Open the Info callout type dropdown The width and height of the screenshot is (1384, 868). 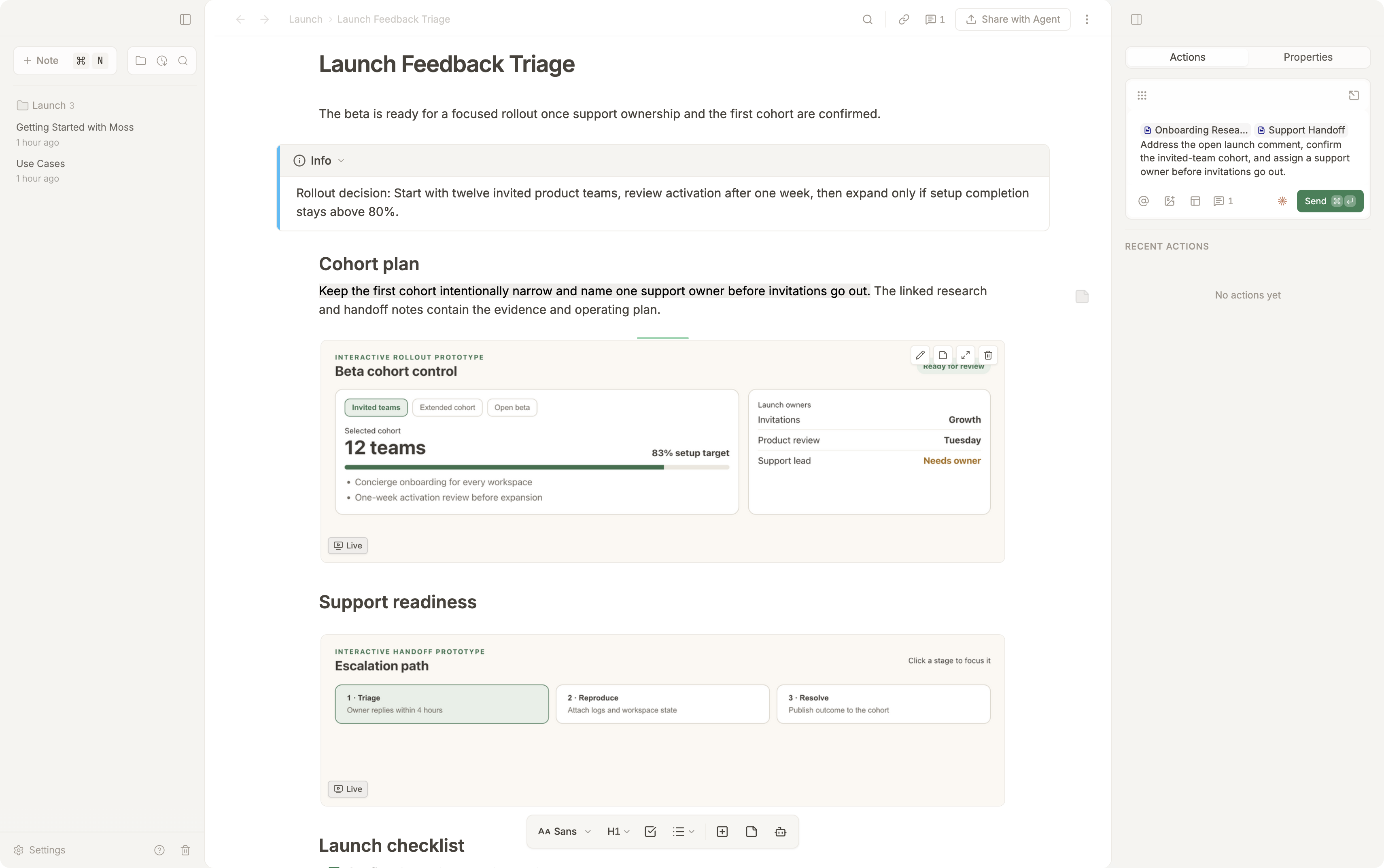click(x=319, y=161)
